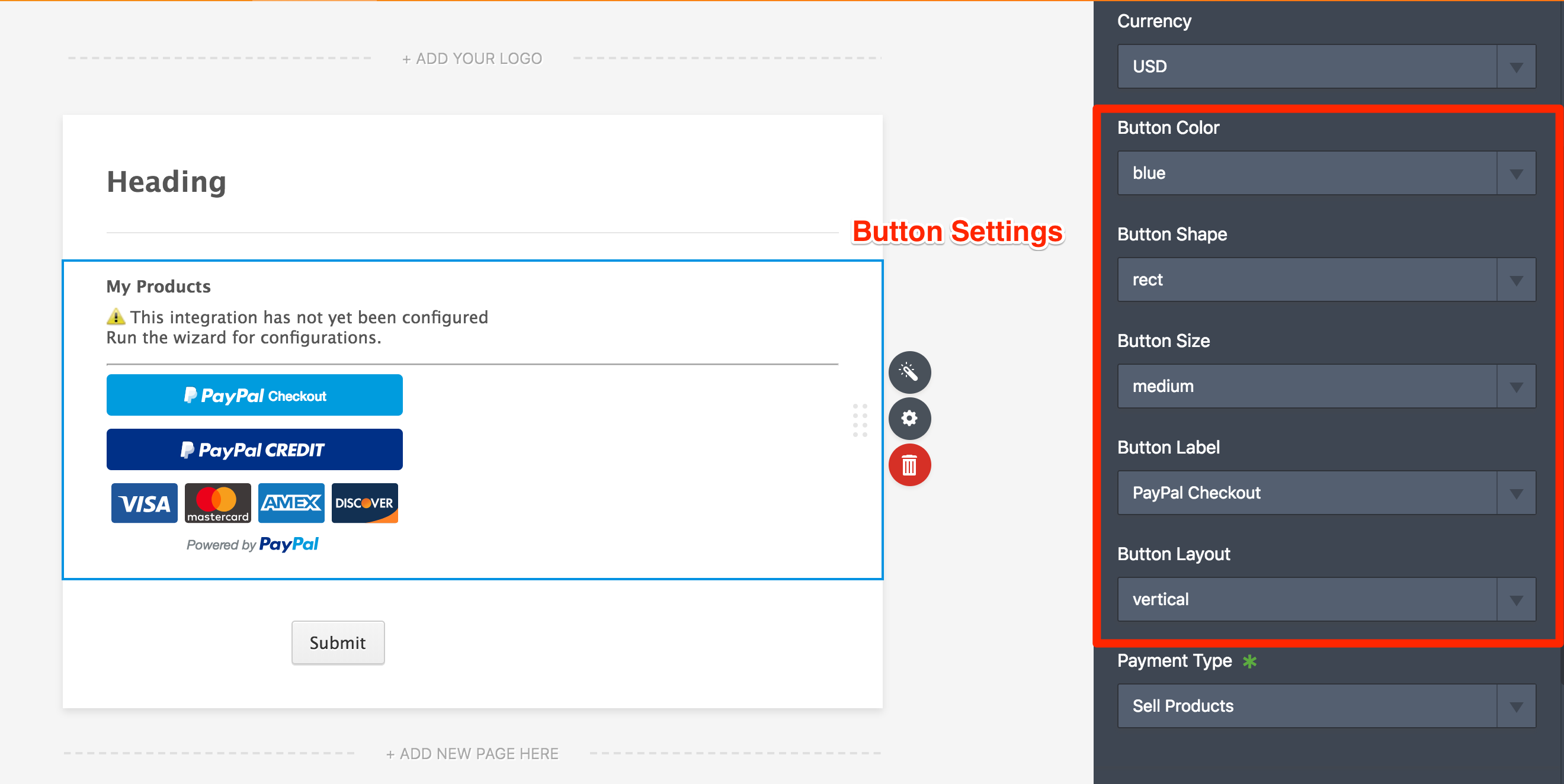The height and width of the screenshot is (784, 1564).
Task: Click the PayPal Checkout button
Action: click(254, 395)
